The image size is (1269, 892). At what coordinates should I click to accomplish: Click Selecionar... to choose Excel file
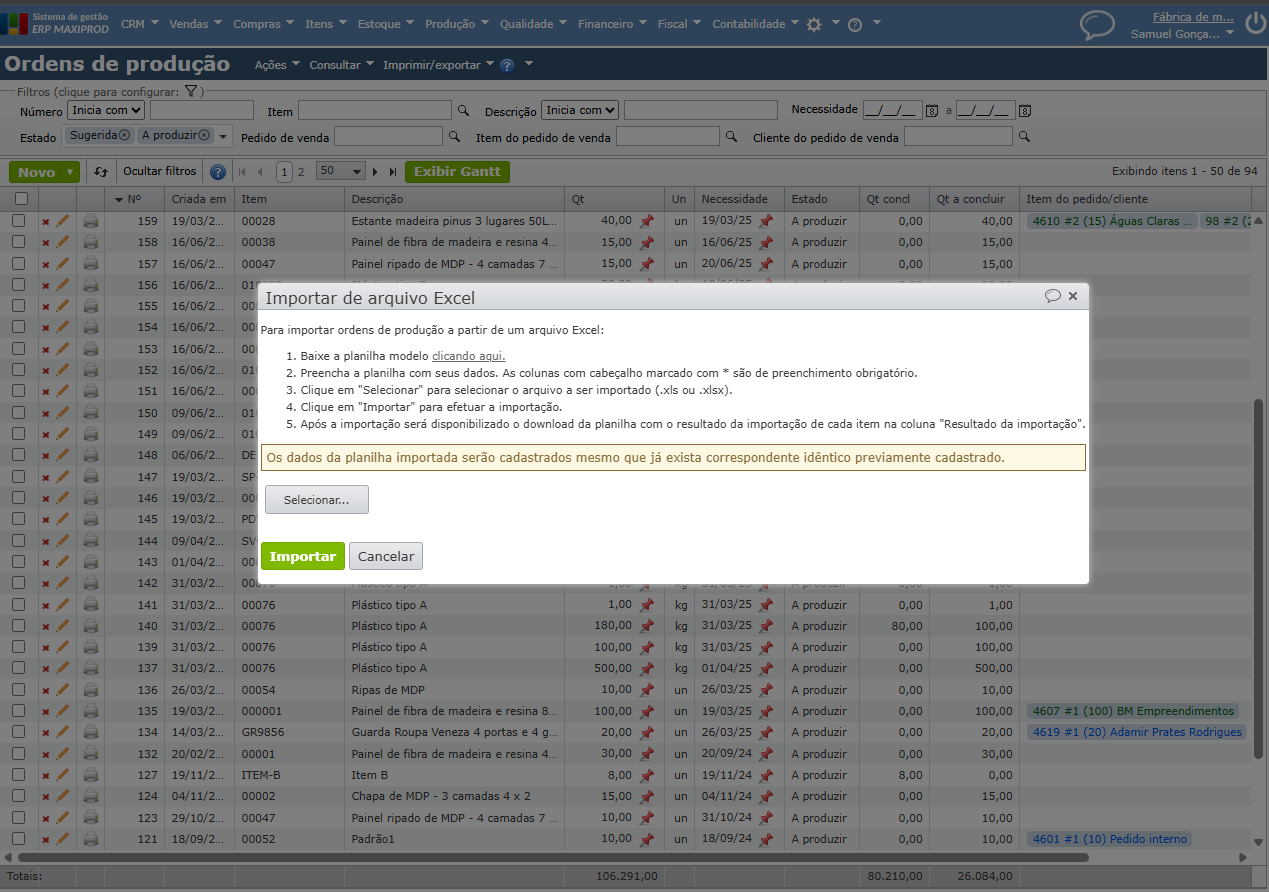317,500
